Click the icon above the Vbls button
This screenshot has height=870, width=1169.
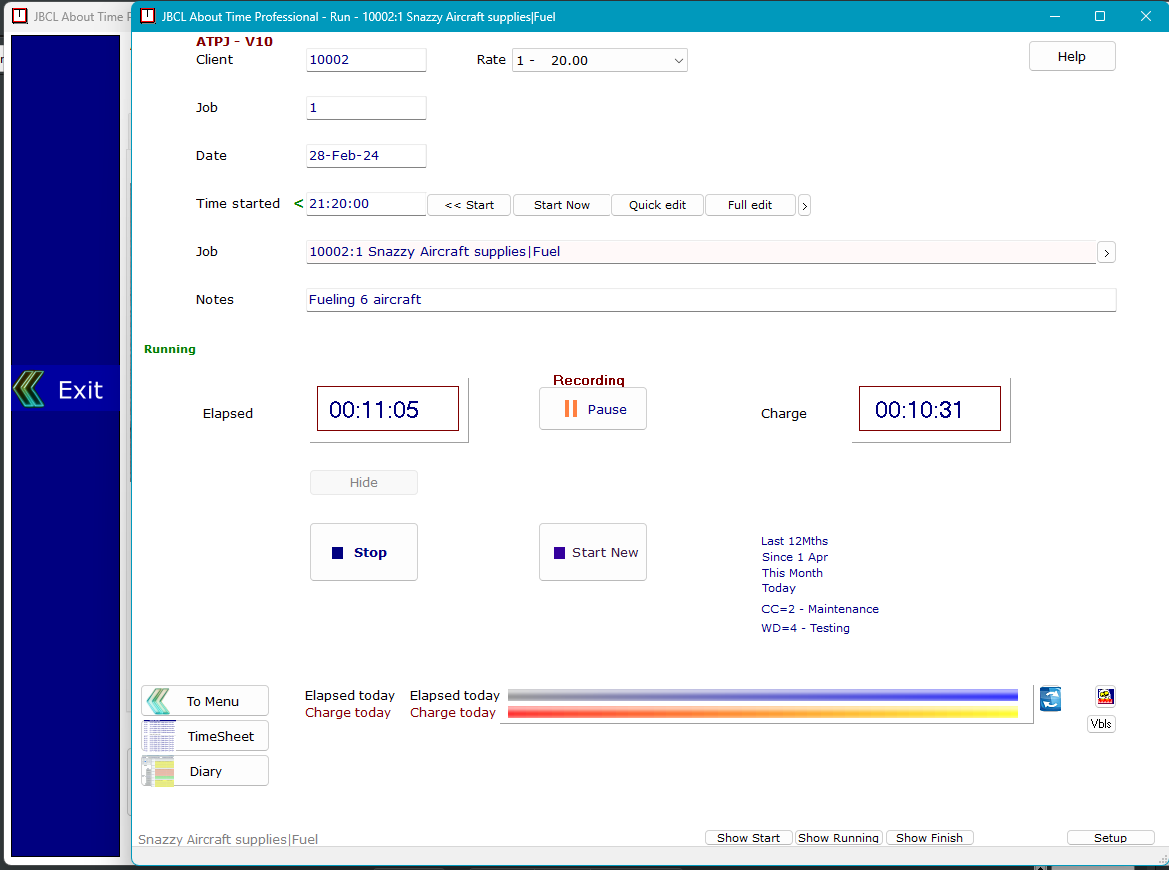(x=1105, y=696)
